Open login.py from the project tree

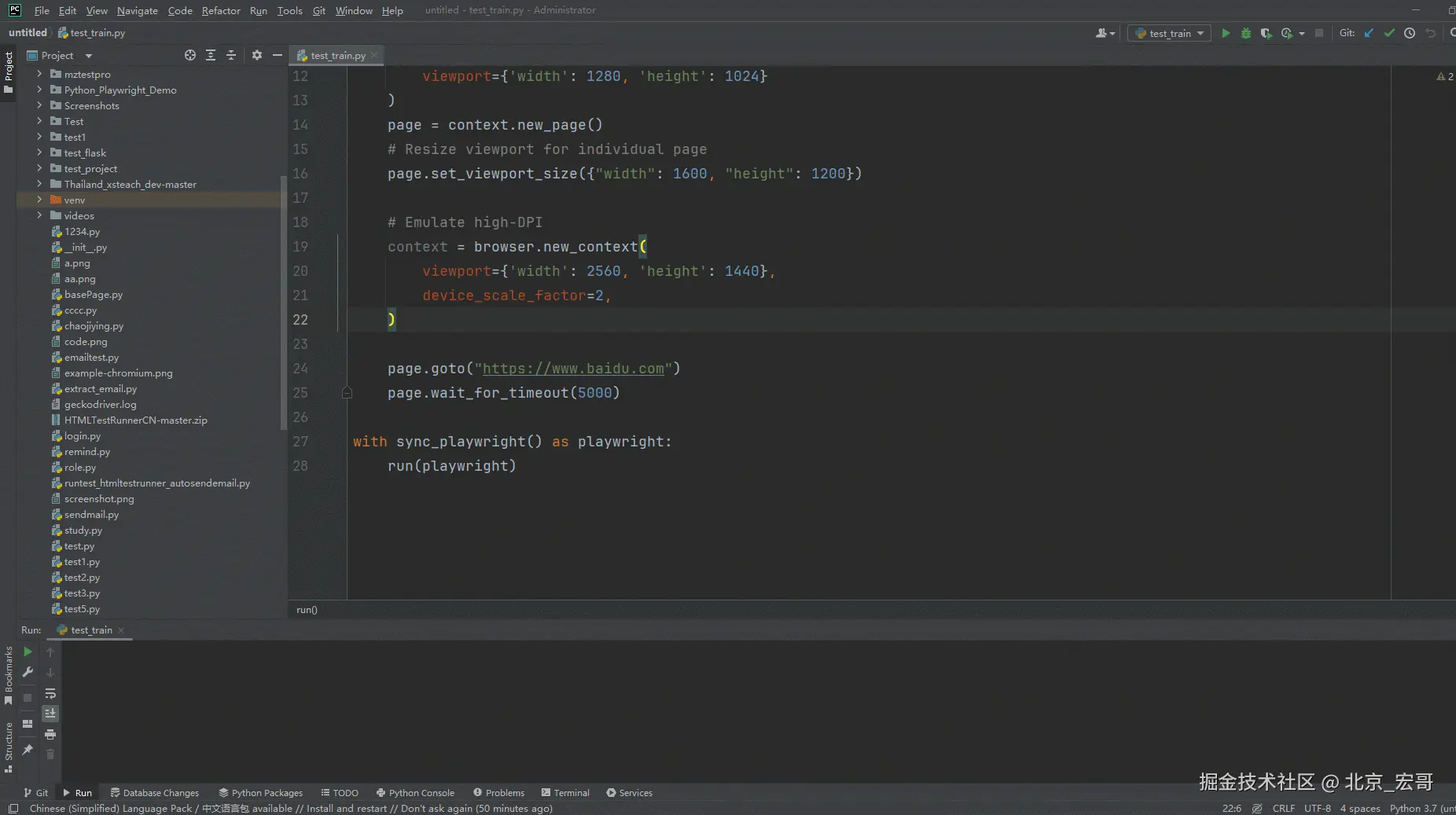pos(82,436)
